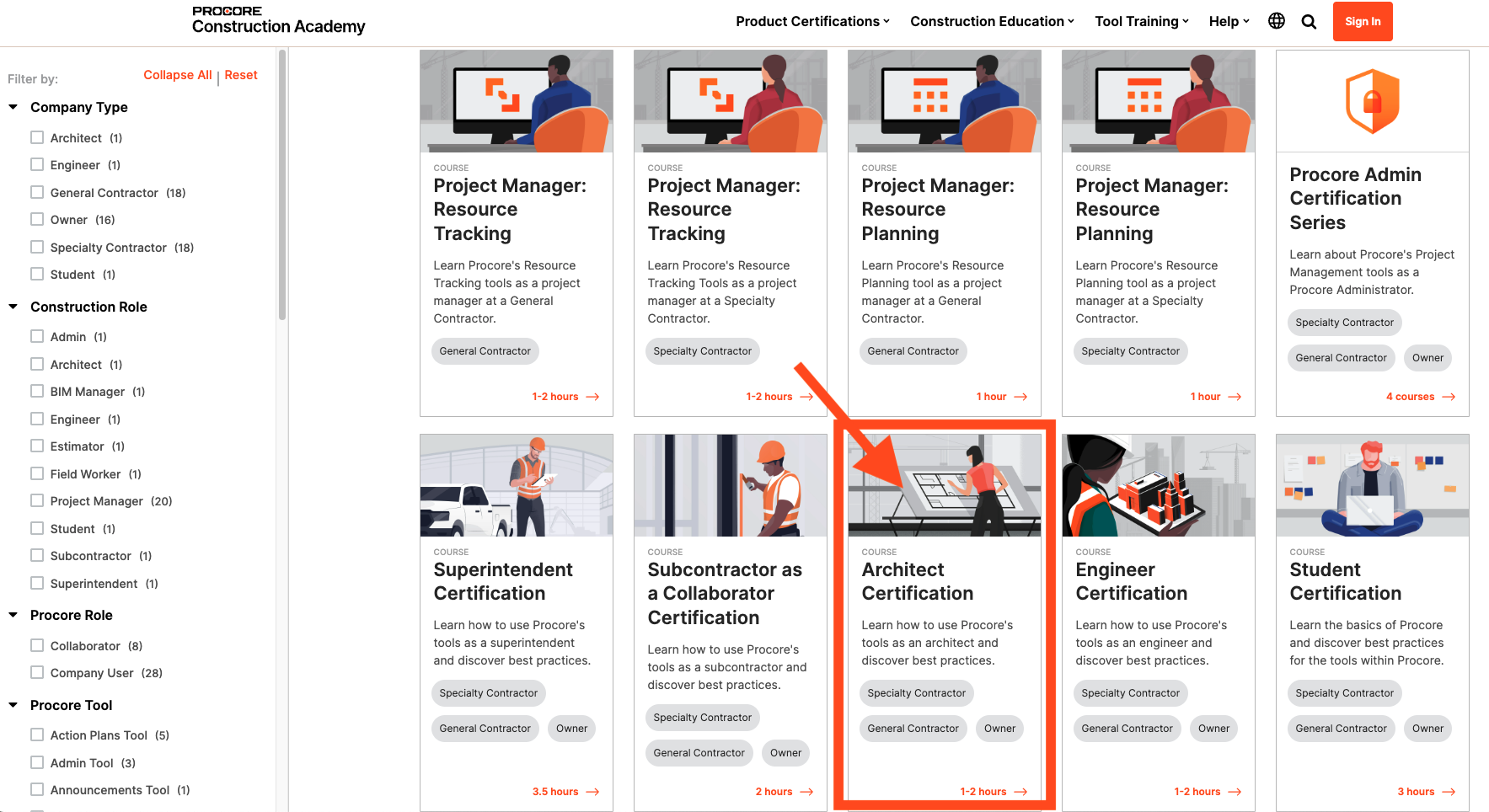Open the language globe icon
The height and width of the screenshot is (812, 1489).
tap(1277, 21)
